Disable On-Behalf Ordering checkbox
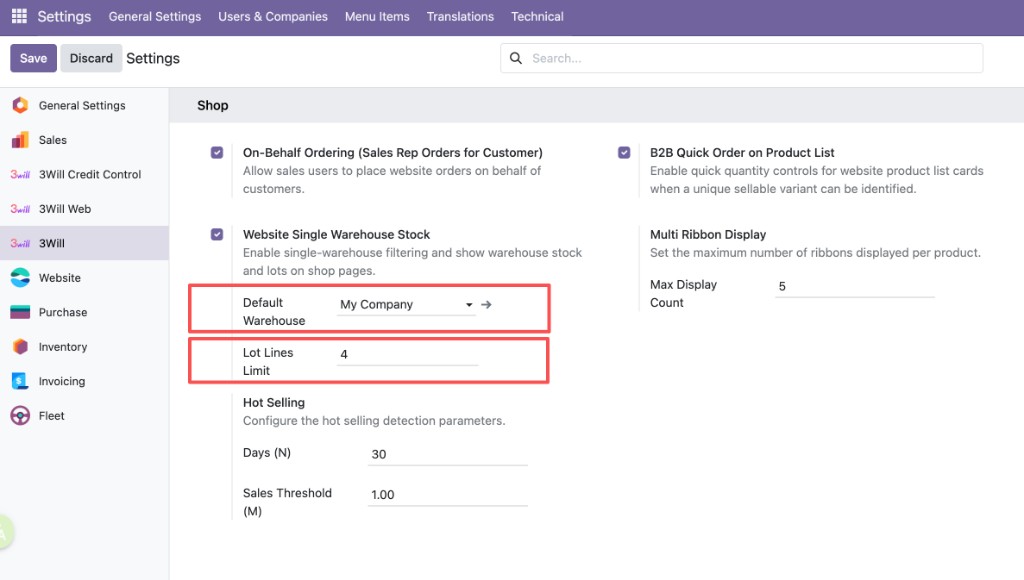 217,153
